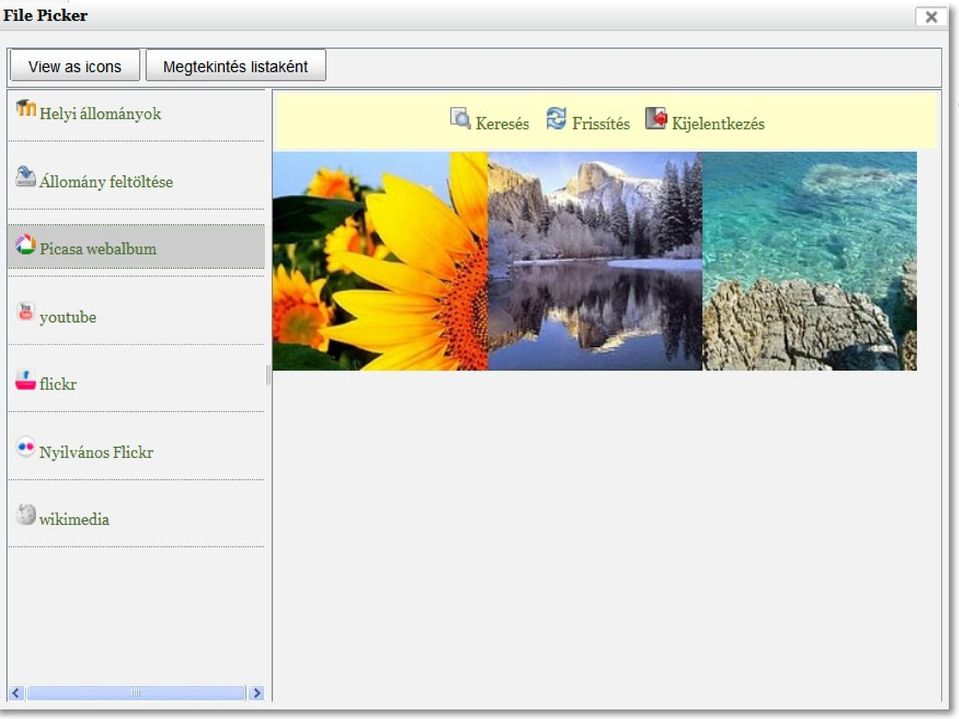Open Helyi állományok repository
This screenshot has width=959, height=719.
tap(100, 114)
